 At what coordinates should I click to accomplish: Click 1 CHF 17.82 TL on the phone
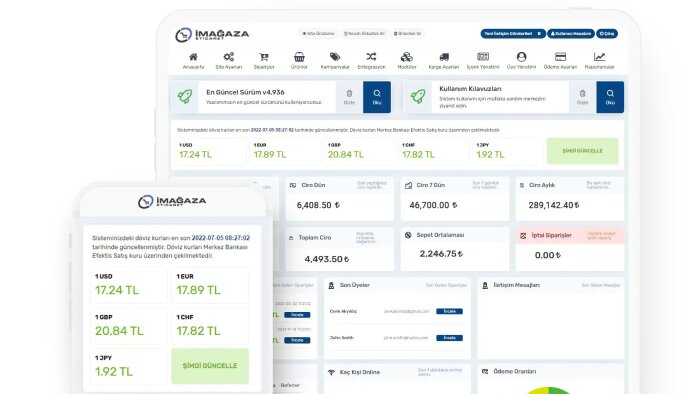coord(210,325)
